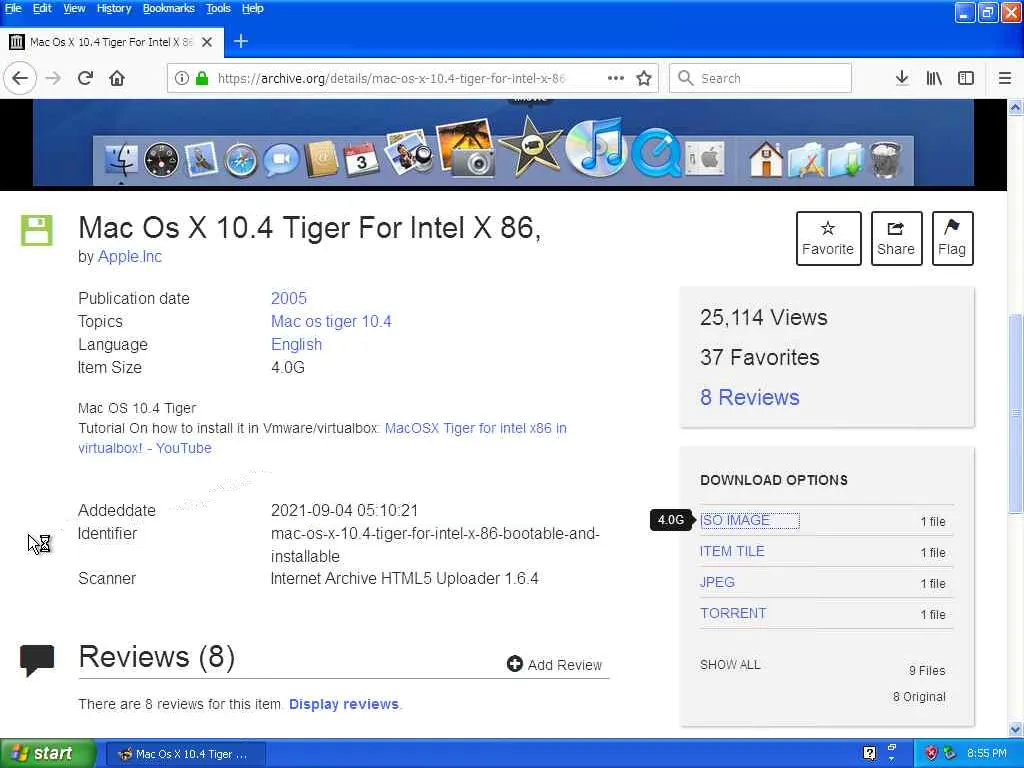This screenshot has height=768, width=1024.
Task: Open the Mac os tiger 10.4 topic link
Action: tap(331, 321)
